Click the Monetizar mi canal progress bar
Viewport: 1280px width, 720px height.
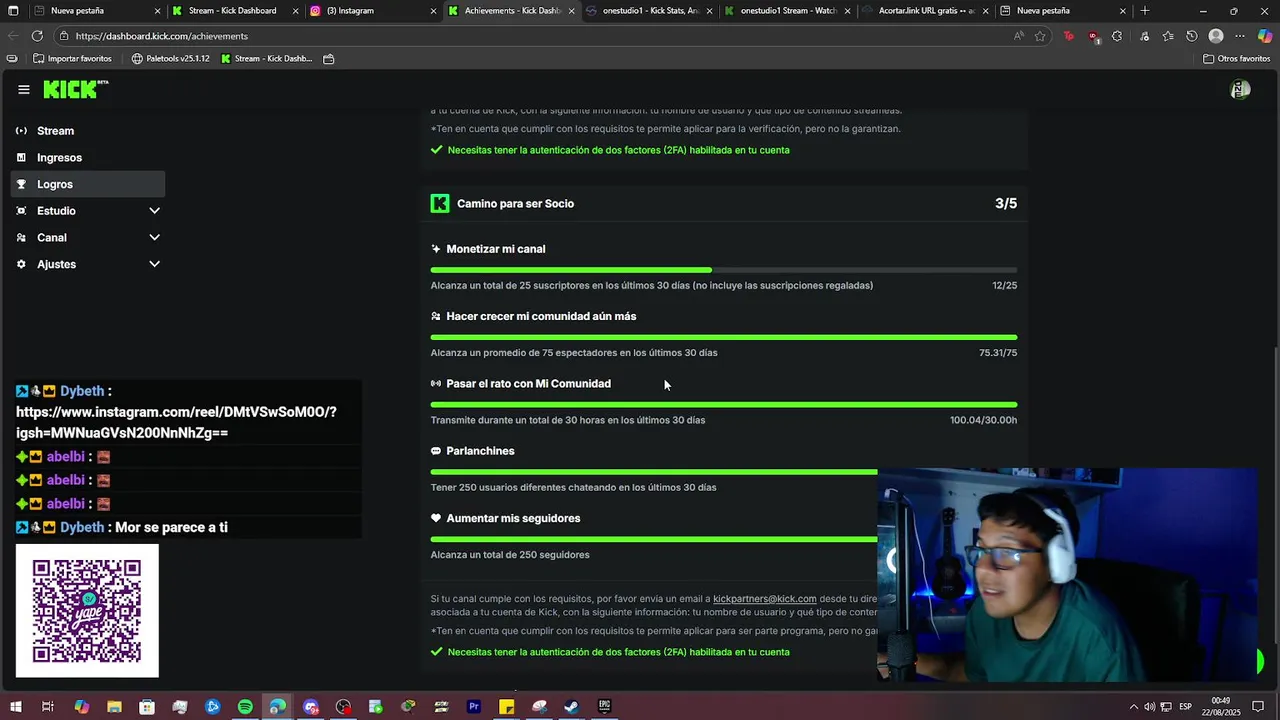point(724,270)
